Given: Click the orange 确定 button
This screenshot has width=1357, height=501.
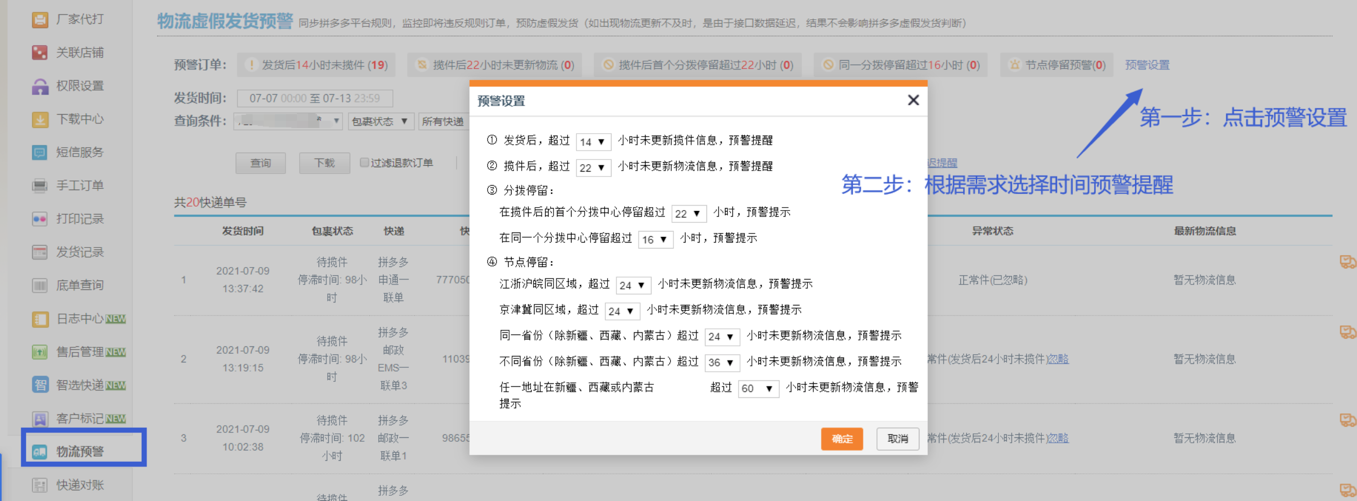Looking at the screenshot, I should tap(841, 439).
